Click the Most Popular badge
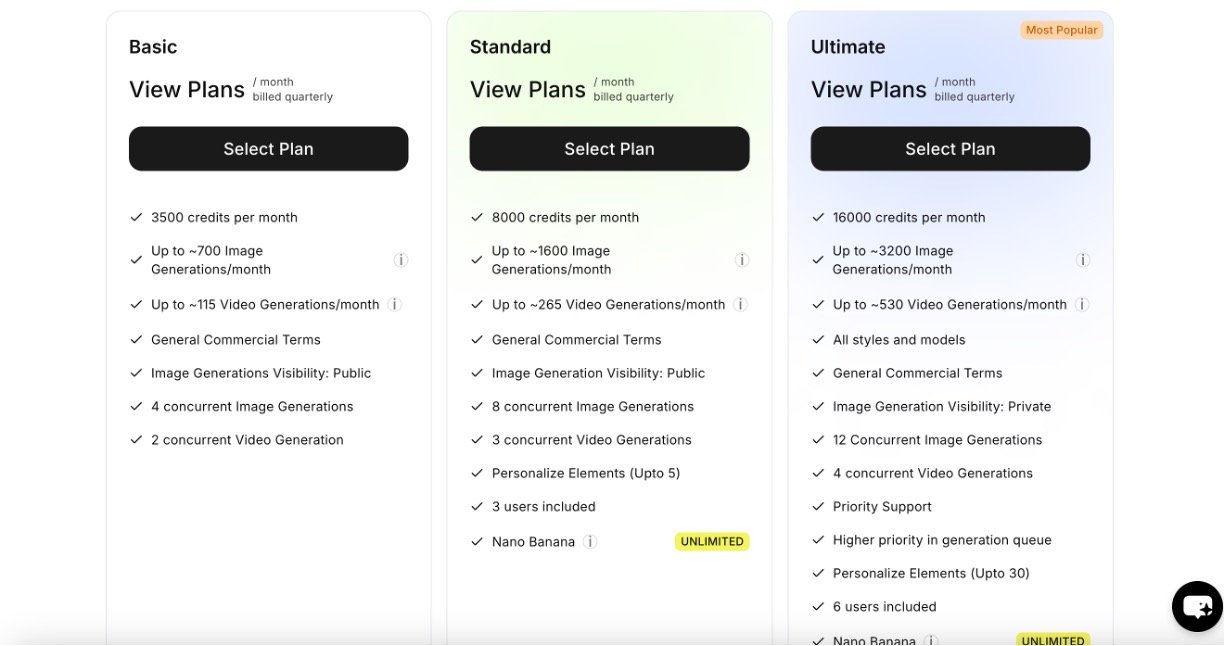 pyautogui.click(x=1061, y=30)
